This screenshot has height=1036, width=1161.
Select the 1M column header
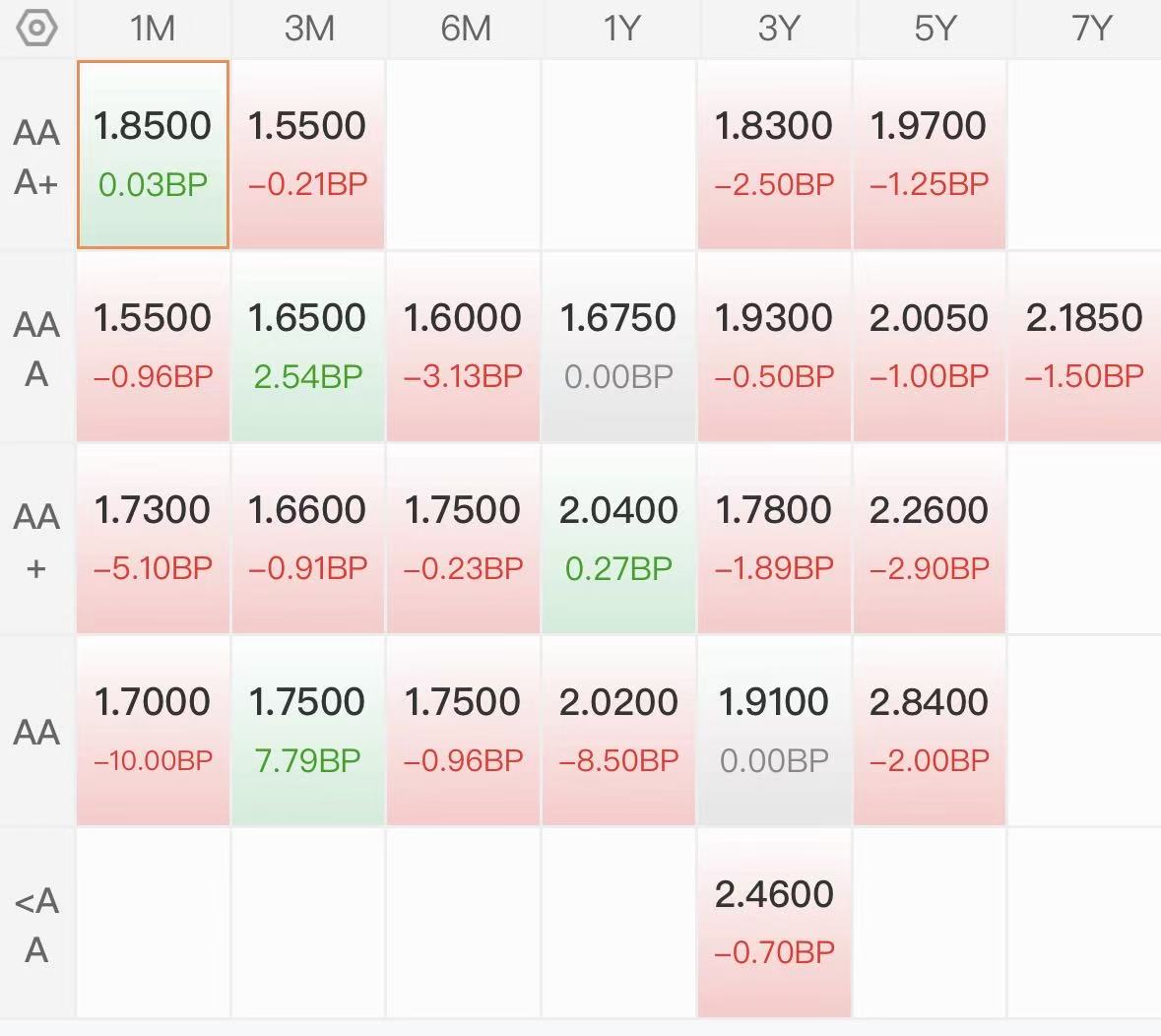tap(153, 29)
